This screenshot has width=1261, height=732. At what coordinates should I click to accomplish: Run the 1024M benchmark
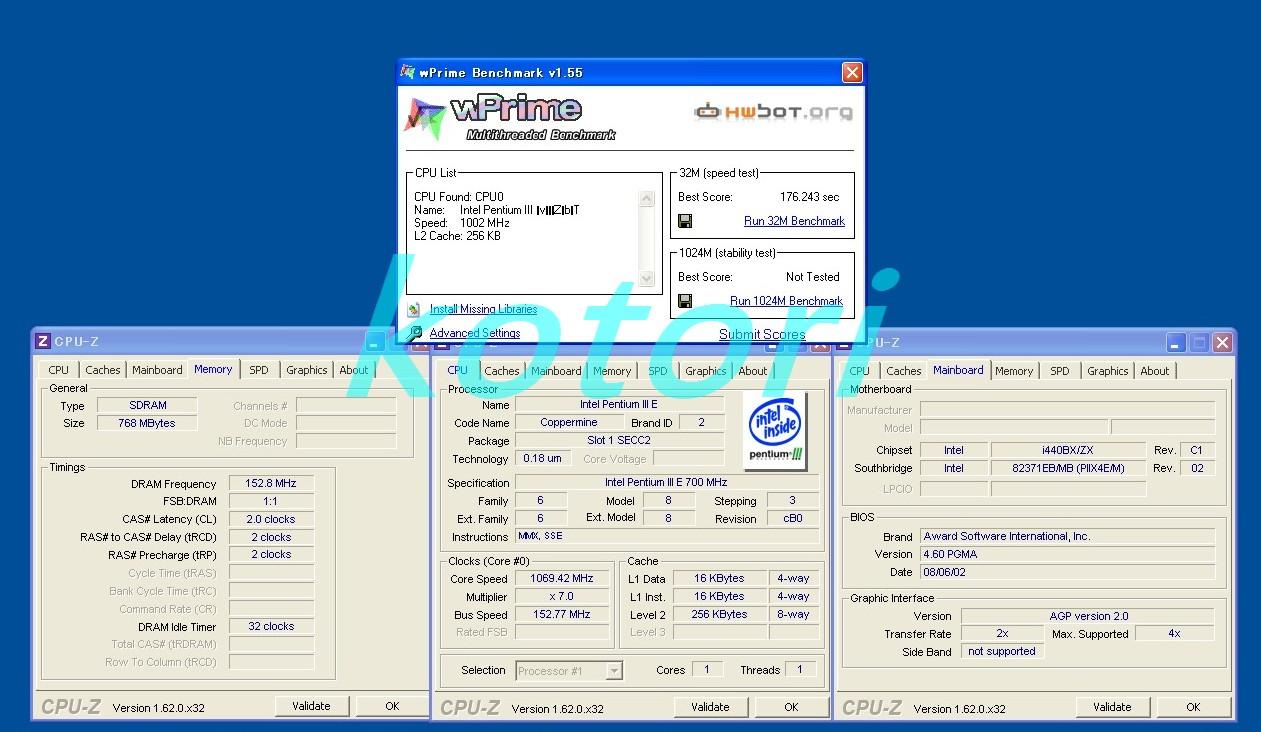point(786,301)
